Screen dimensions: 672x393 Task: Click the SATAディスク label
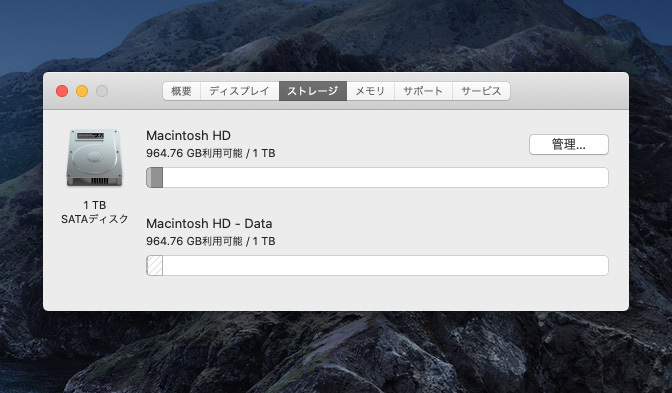[95, 219]
